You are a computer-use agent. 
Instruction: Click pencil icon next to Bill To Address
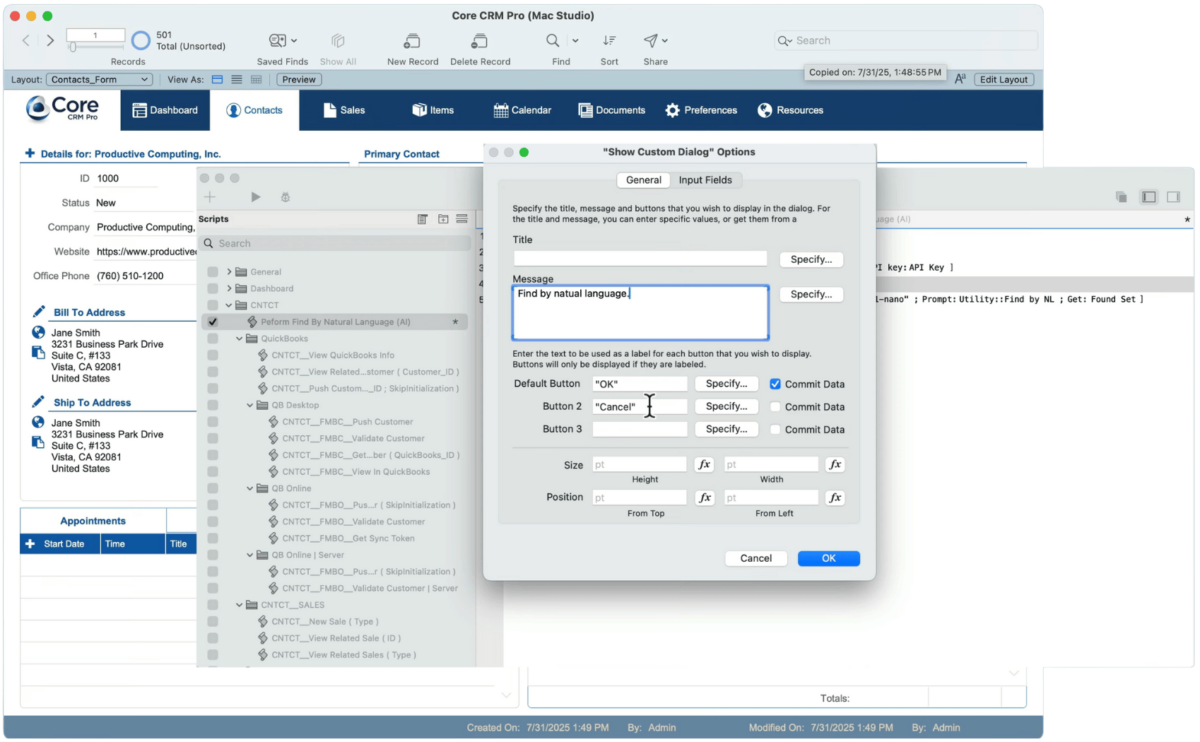[x=39, y=312]
